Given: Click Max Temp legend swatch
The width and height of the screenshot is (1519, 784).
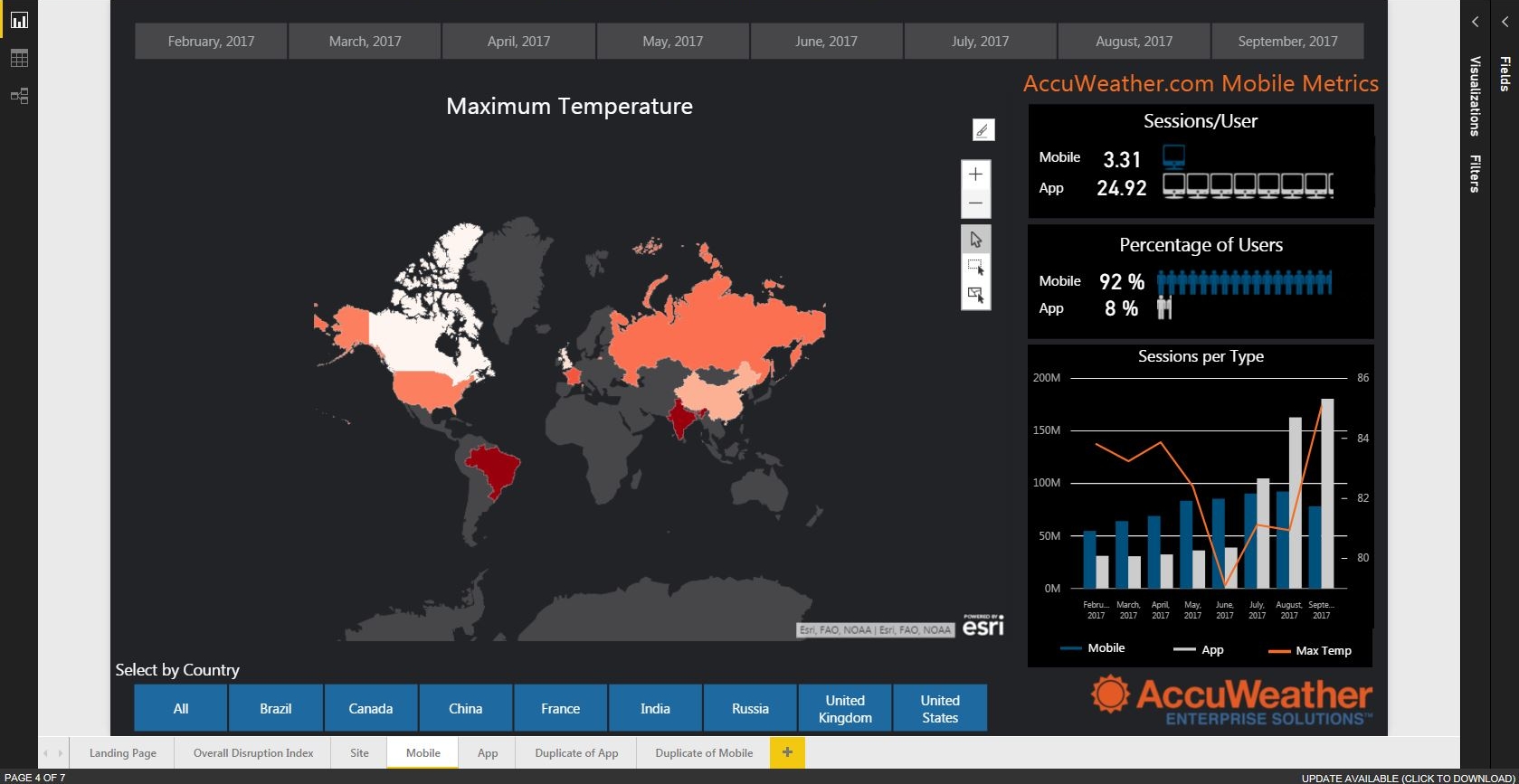Looking at the screenshot, I should 1279,650.
